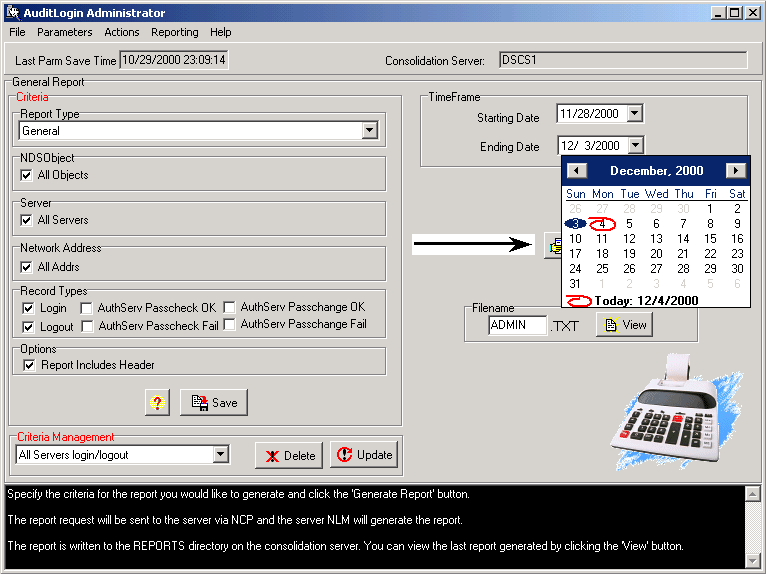Click the View report button
The image size is (766, 574).
click(x=625, y=325)
